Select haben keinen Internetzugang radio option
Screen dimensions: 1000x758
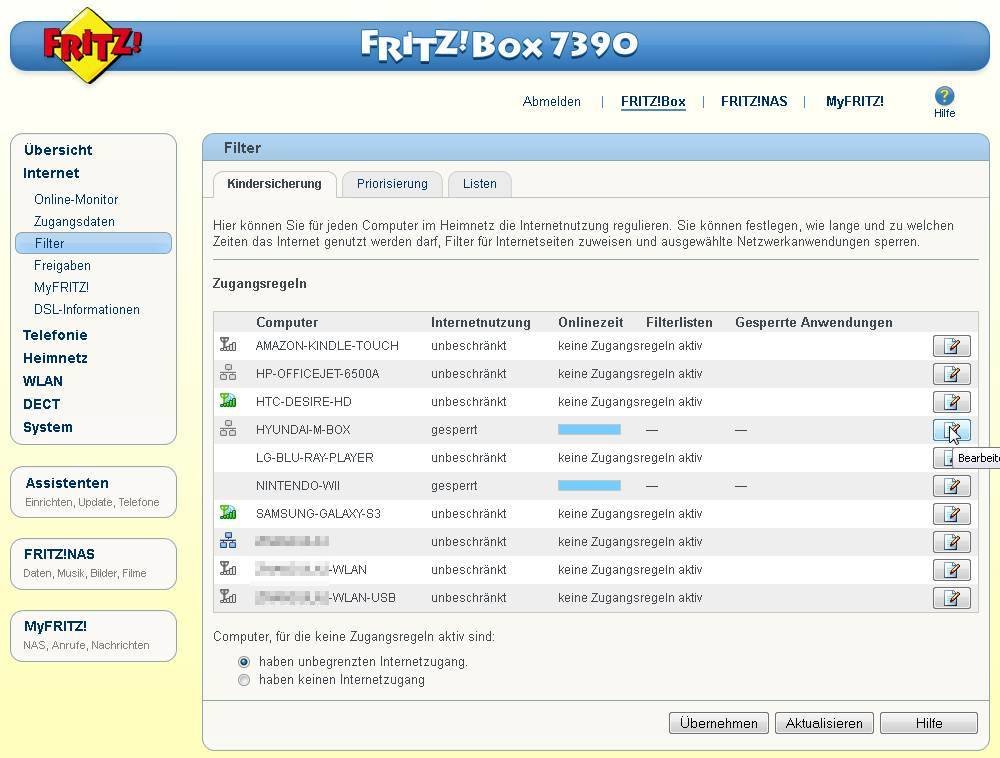tap(244, 680)
